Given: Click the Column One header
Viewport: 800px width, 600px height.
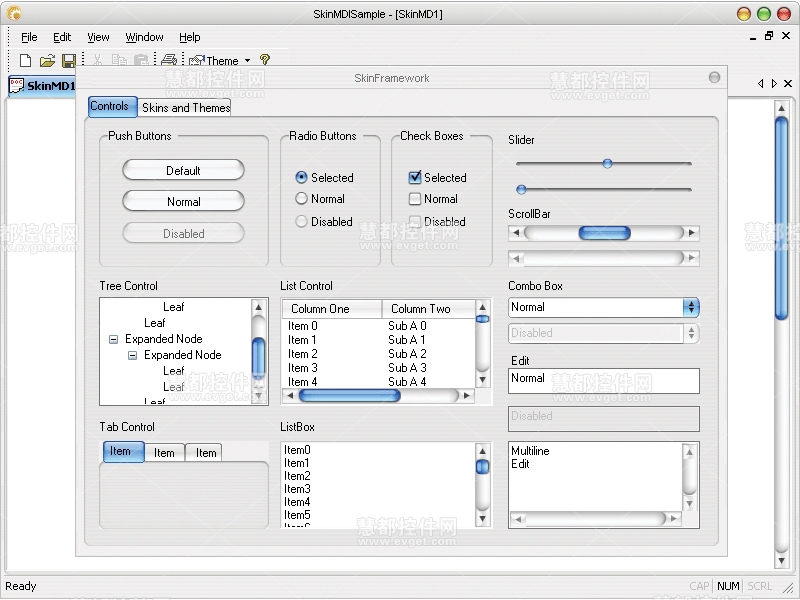Looking at the screenshot, I should coord(332,309).
